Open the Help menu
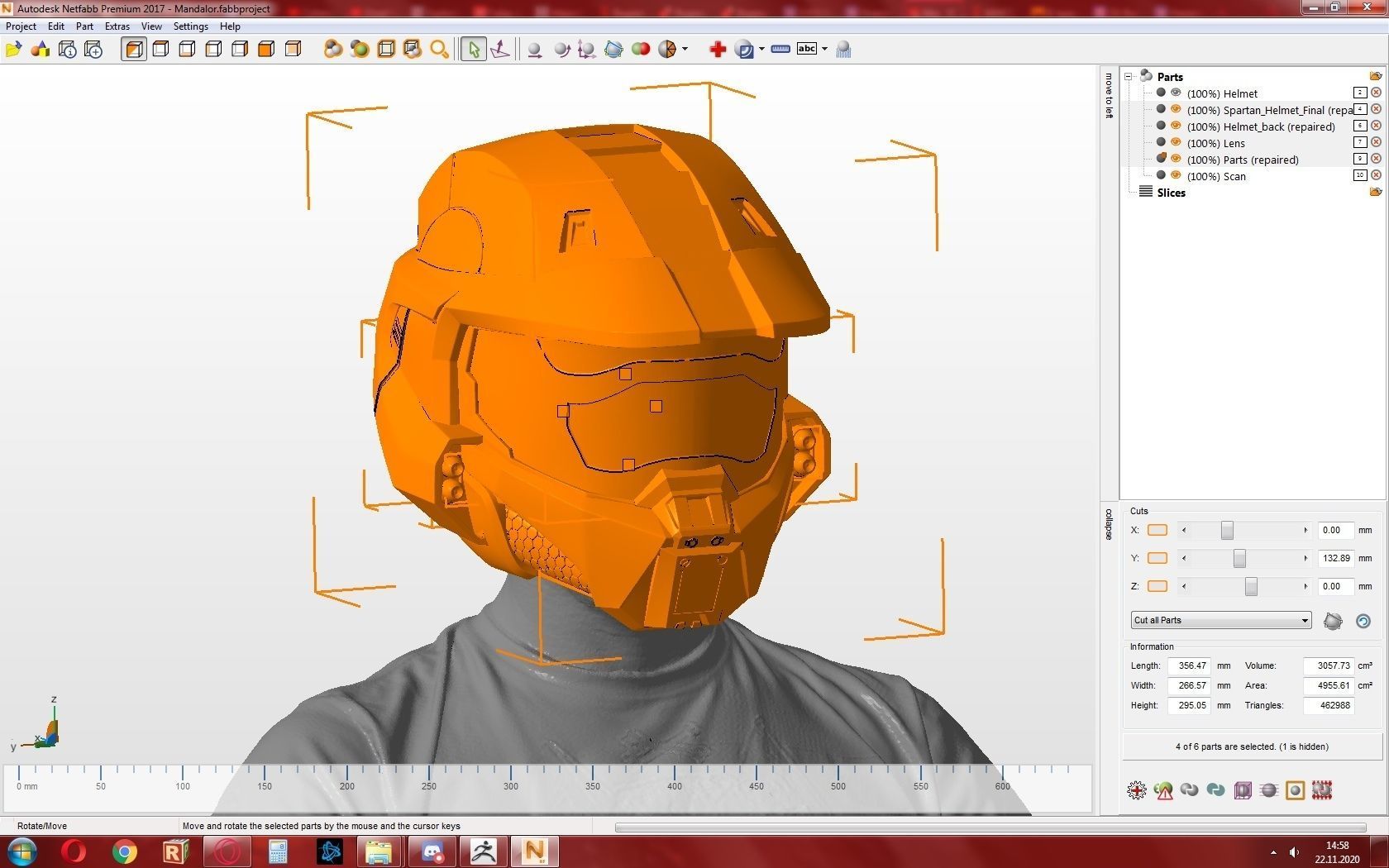 230,26
